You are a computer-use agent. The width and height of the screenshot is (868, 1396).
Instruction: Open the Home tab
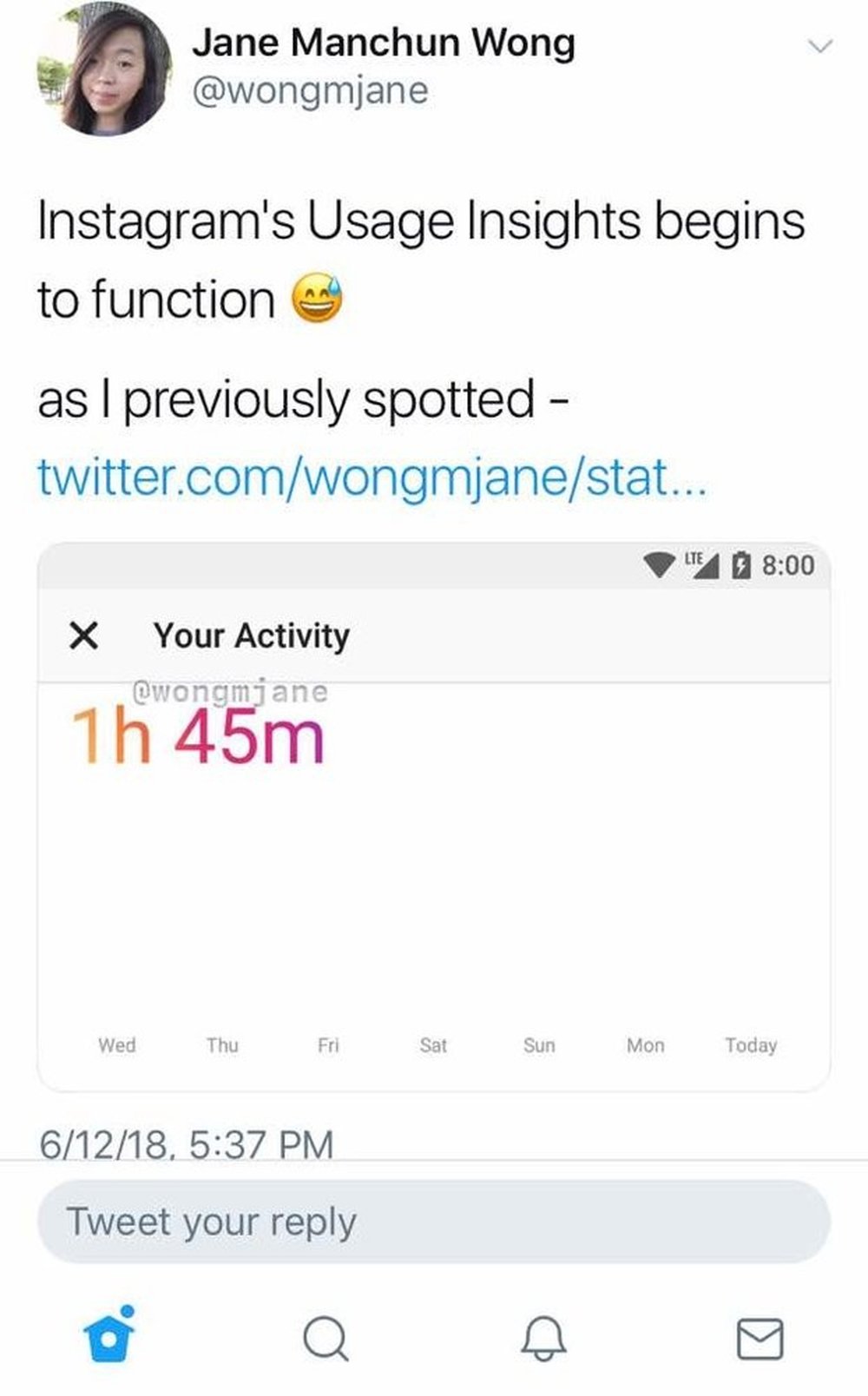point(108,1335)
